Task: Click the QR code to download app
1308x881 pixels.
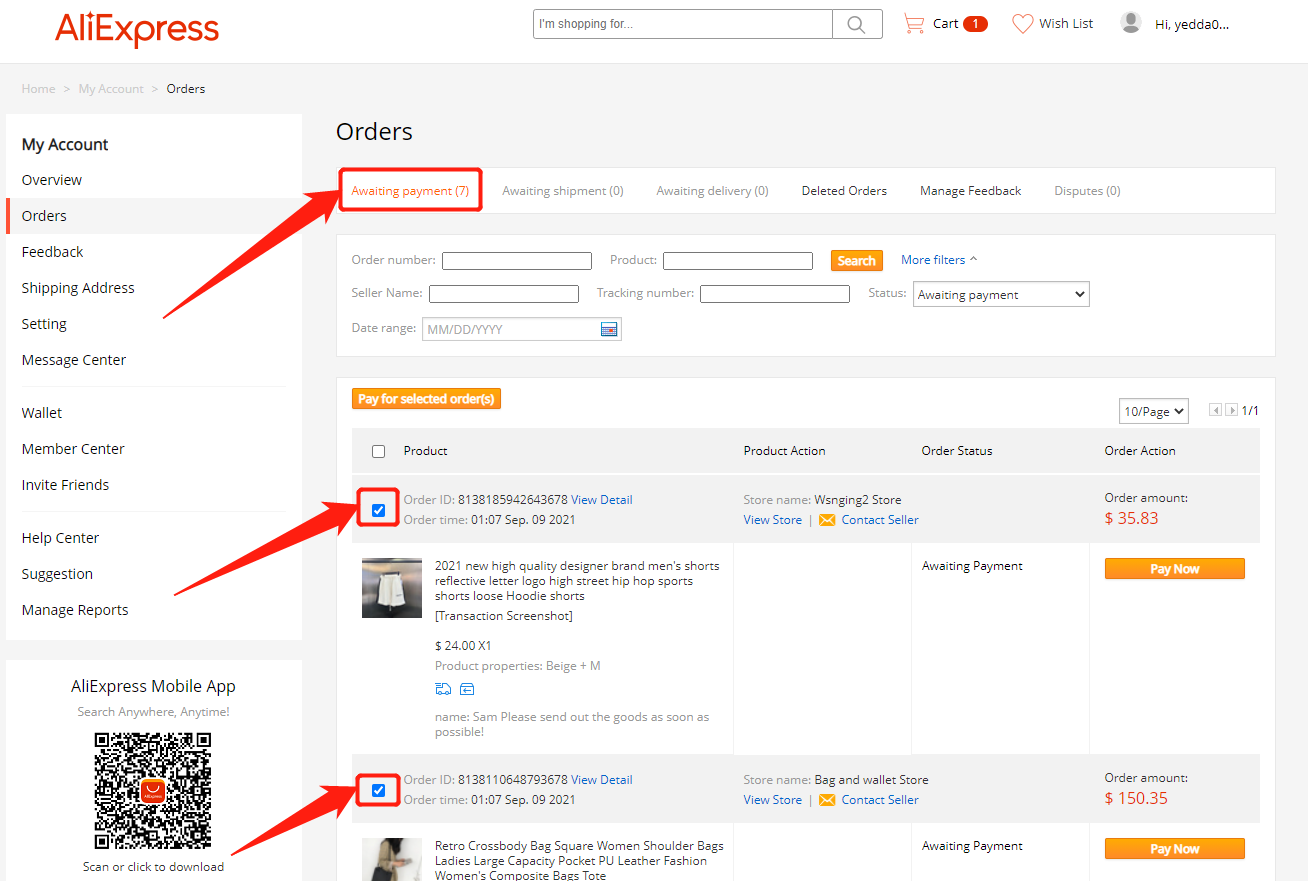Action: 153,791
